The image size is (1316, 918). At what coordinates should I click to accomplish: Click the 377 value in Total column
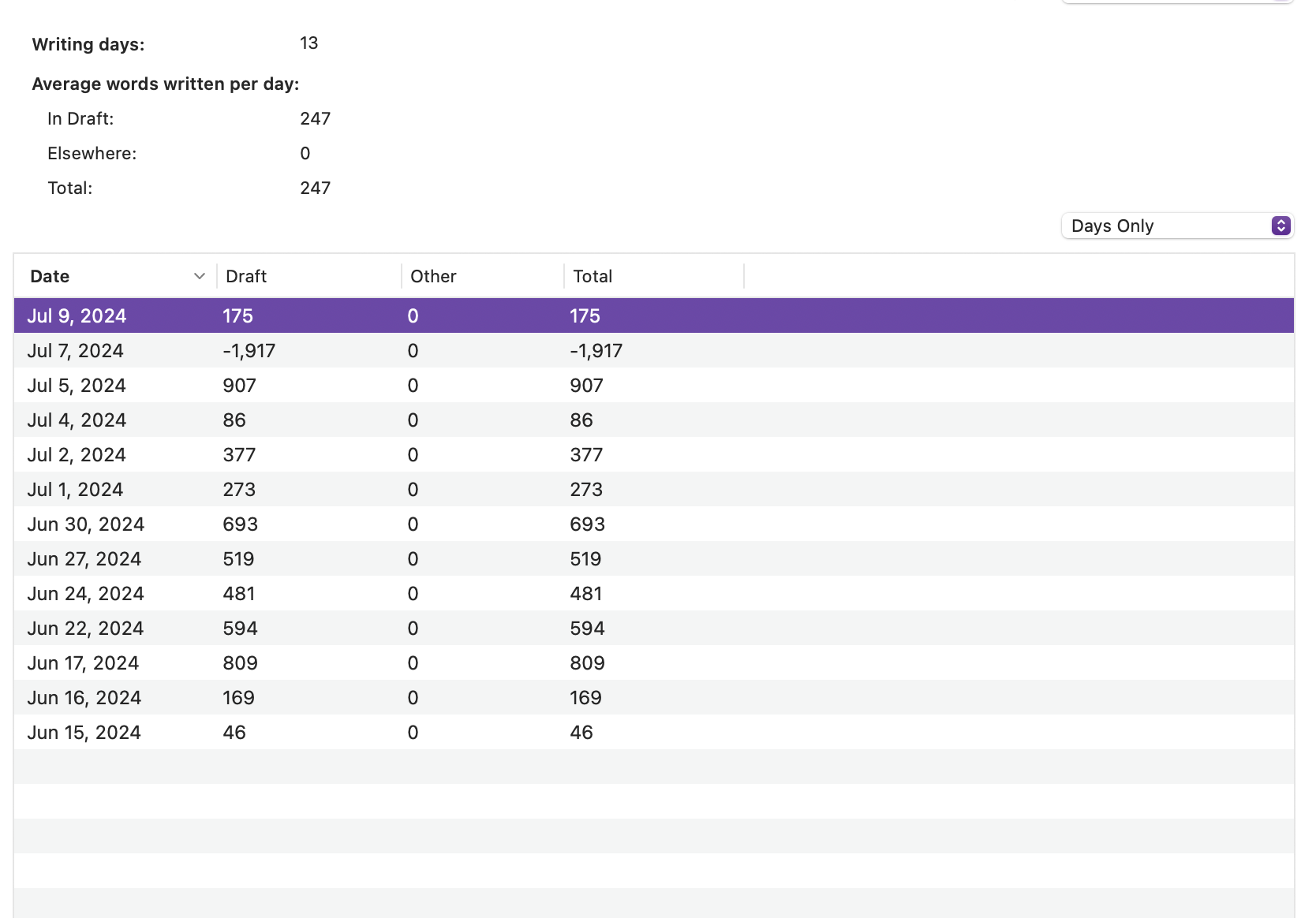point(586,455)
